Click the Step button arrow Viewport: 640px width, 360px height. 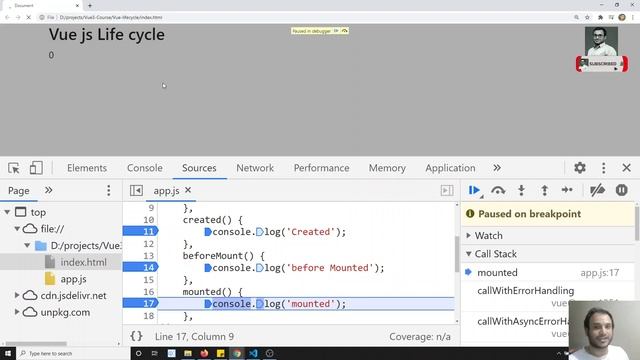pos(567,190)
